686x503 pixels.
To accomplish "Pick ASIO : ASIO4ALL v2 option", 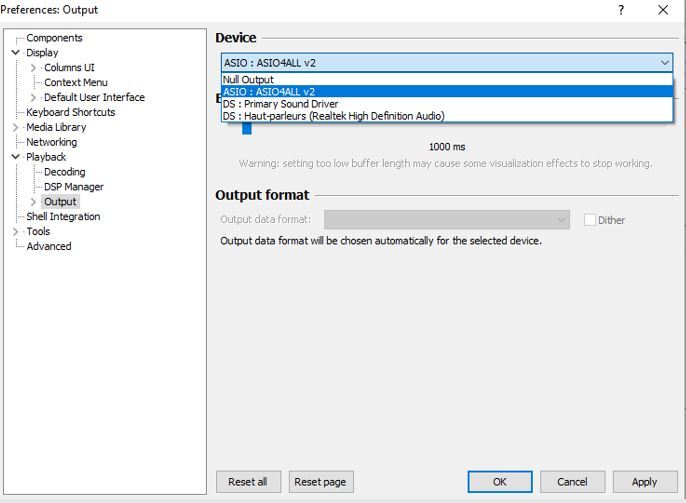I will [x=269, y=92].
